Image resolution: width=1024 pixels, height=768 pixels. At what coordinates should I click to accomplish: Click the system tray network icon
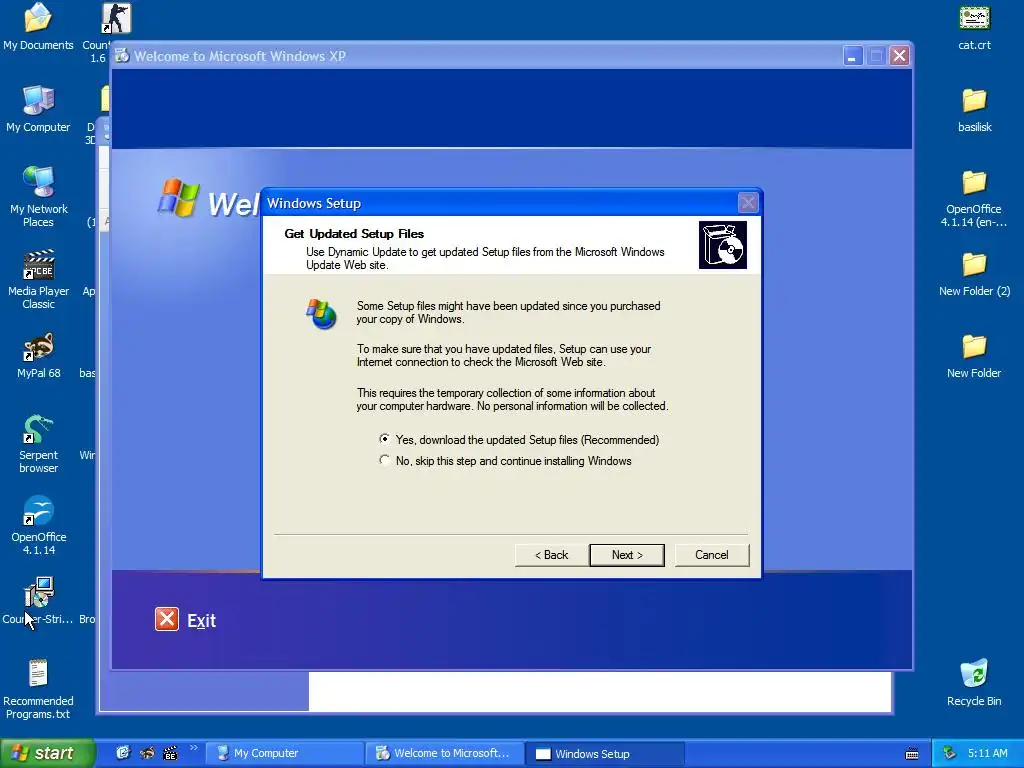click(950, 753)
